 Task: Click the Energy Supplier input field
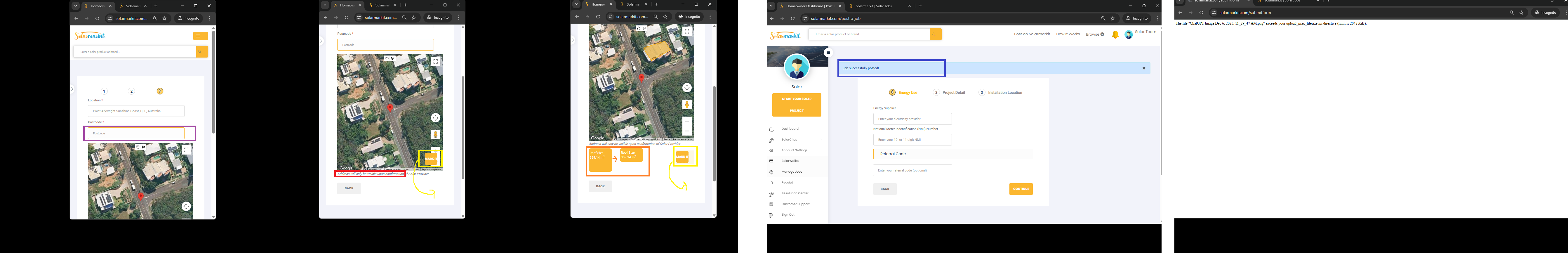click(x=912, y=119)
